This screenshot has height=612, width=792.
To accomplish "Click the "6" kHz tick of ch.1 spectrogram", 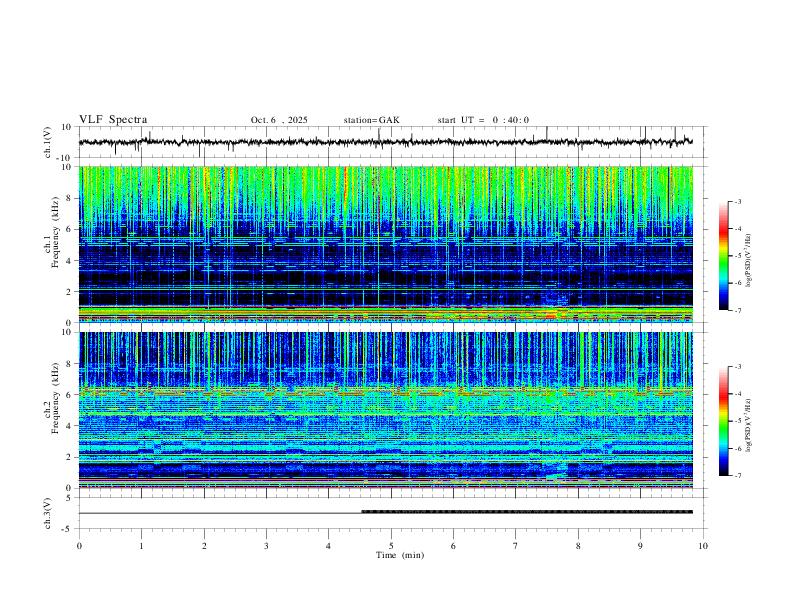I will click(x=70, y=229).
